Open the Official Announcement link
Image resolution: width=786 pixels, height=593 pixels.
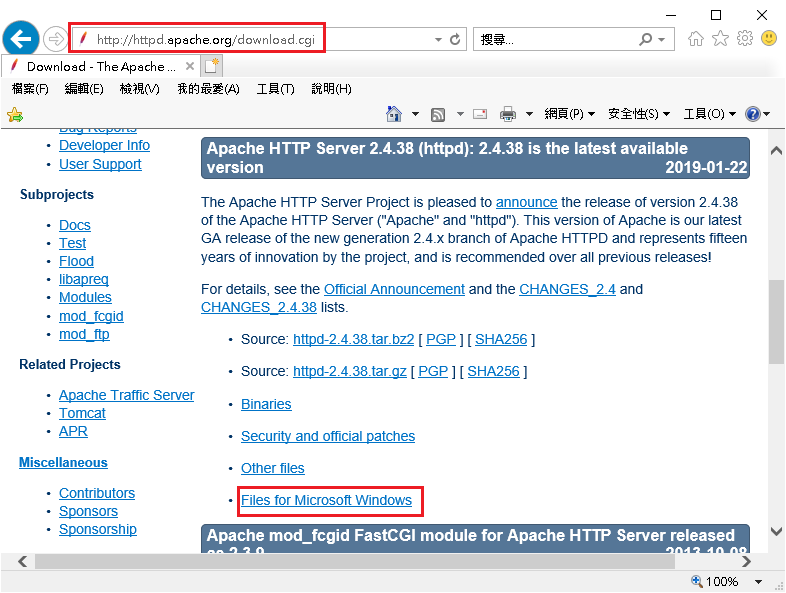point(395,289)
